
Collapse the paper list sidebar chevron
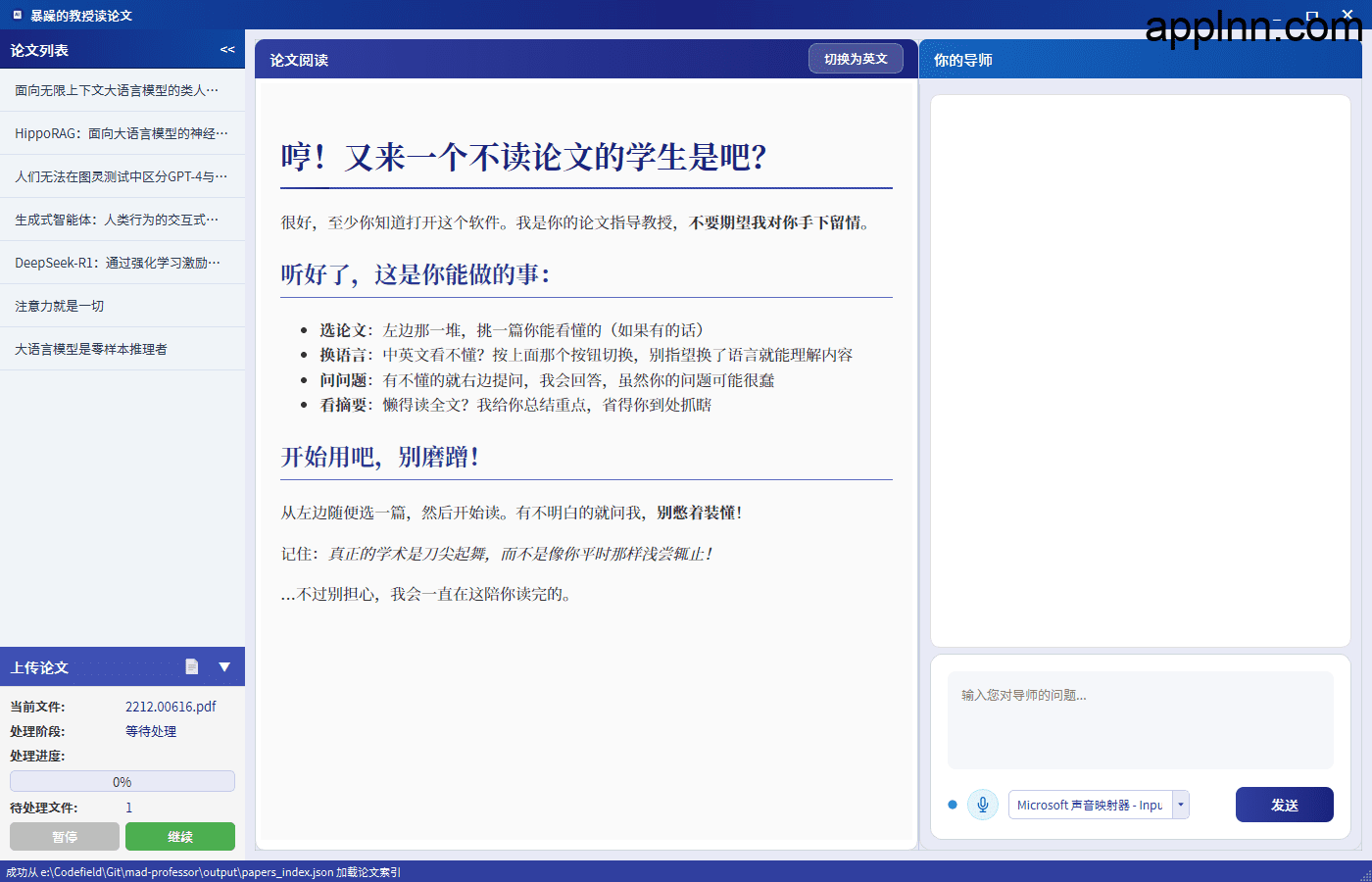pos(227,50)
